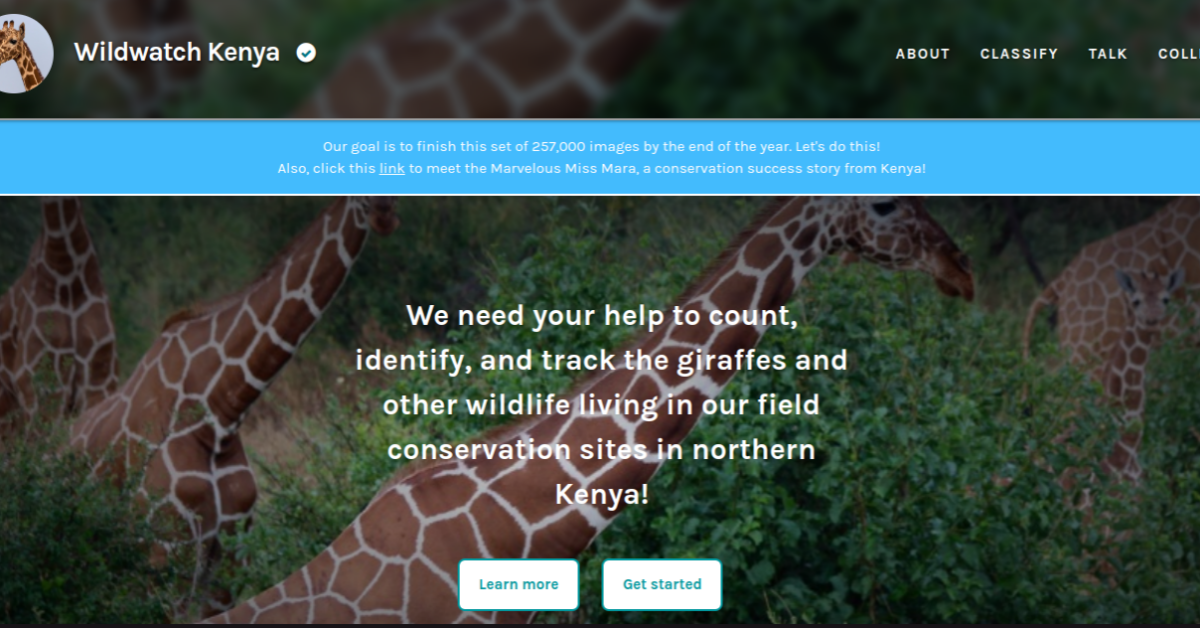Click the Learn more button
The image size is (1200, 628).
518,584
